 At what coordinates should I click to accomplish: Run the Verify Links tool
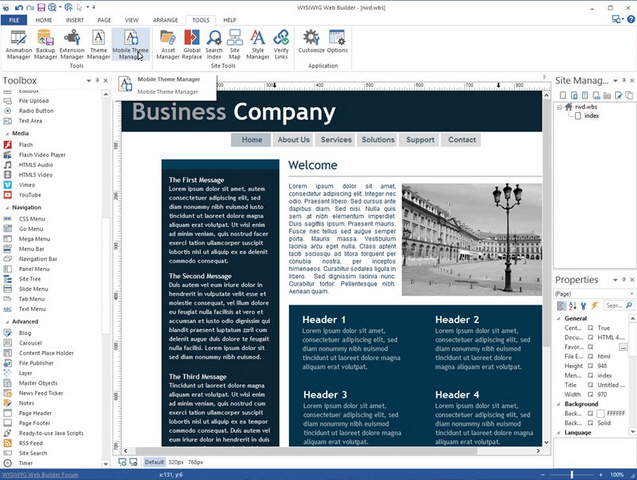pos(281,44)
